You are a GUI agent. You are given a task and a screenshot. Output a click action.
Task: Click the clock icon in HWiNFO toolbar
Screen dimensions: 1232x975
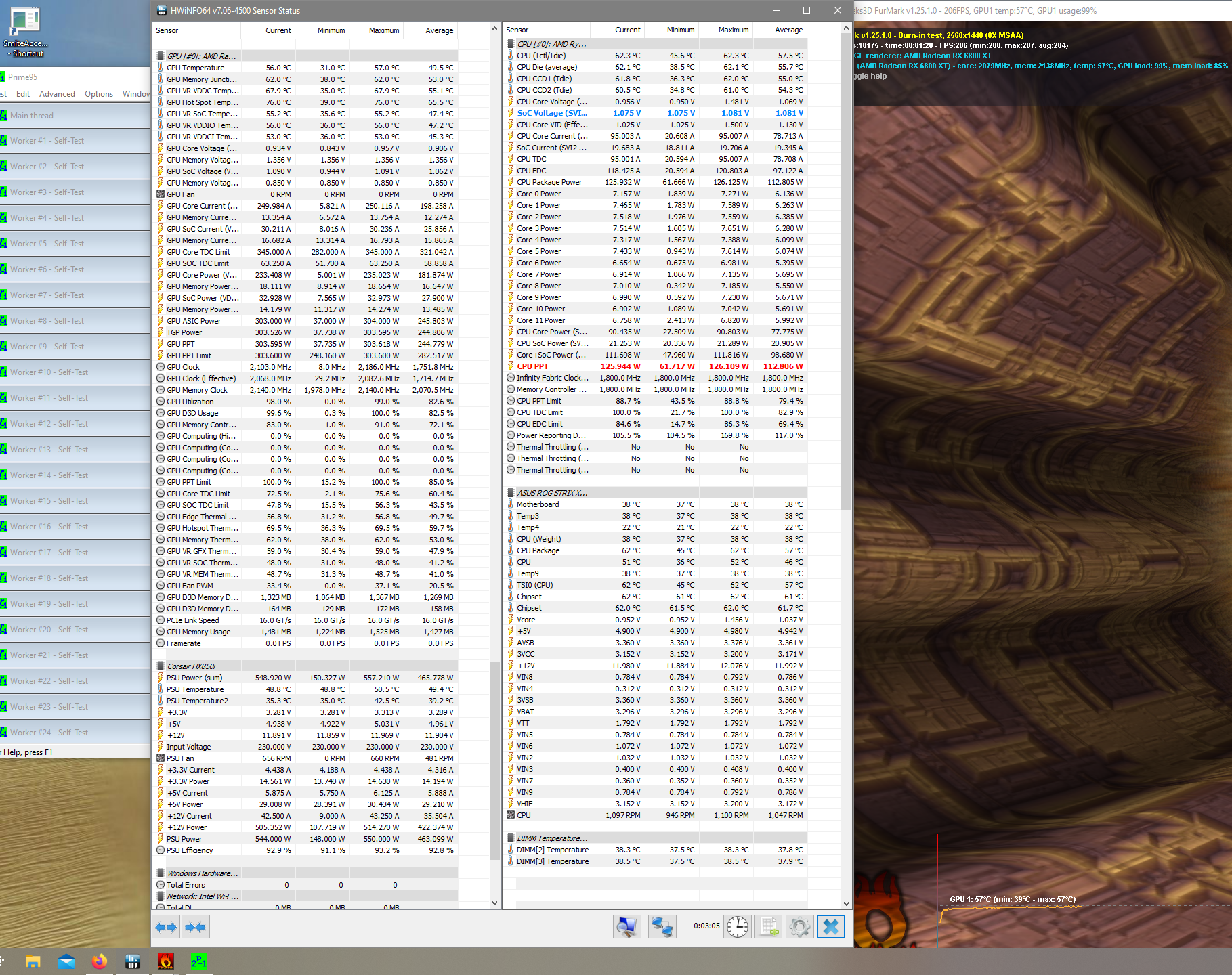[x=737, y=926]
